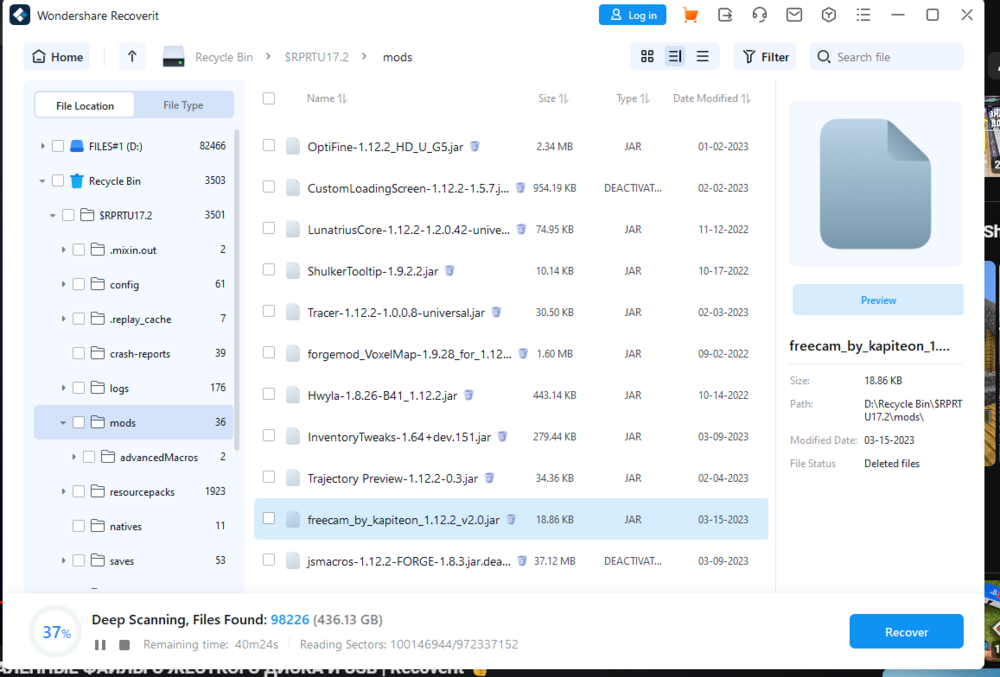Open the envelope mail icon
This screenshot has width=1000, height=677.
tap(794, 15)
